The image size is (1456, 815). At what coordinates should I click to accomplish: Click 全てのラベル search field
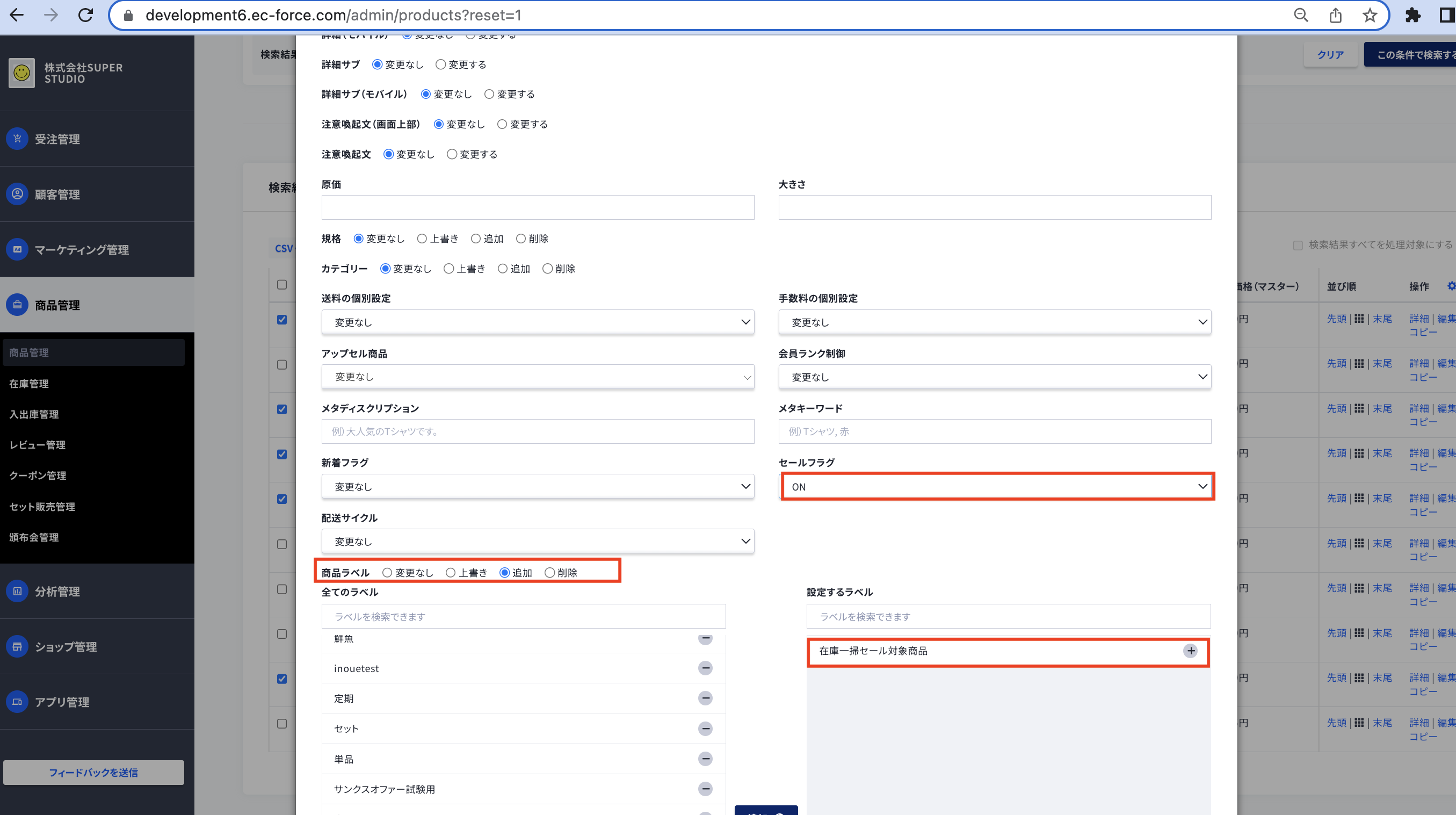click(x=524, y=616)
